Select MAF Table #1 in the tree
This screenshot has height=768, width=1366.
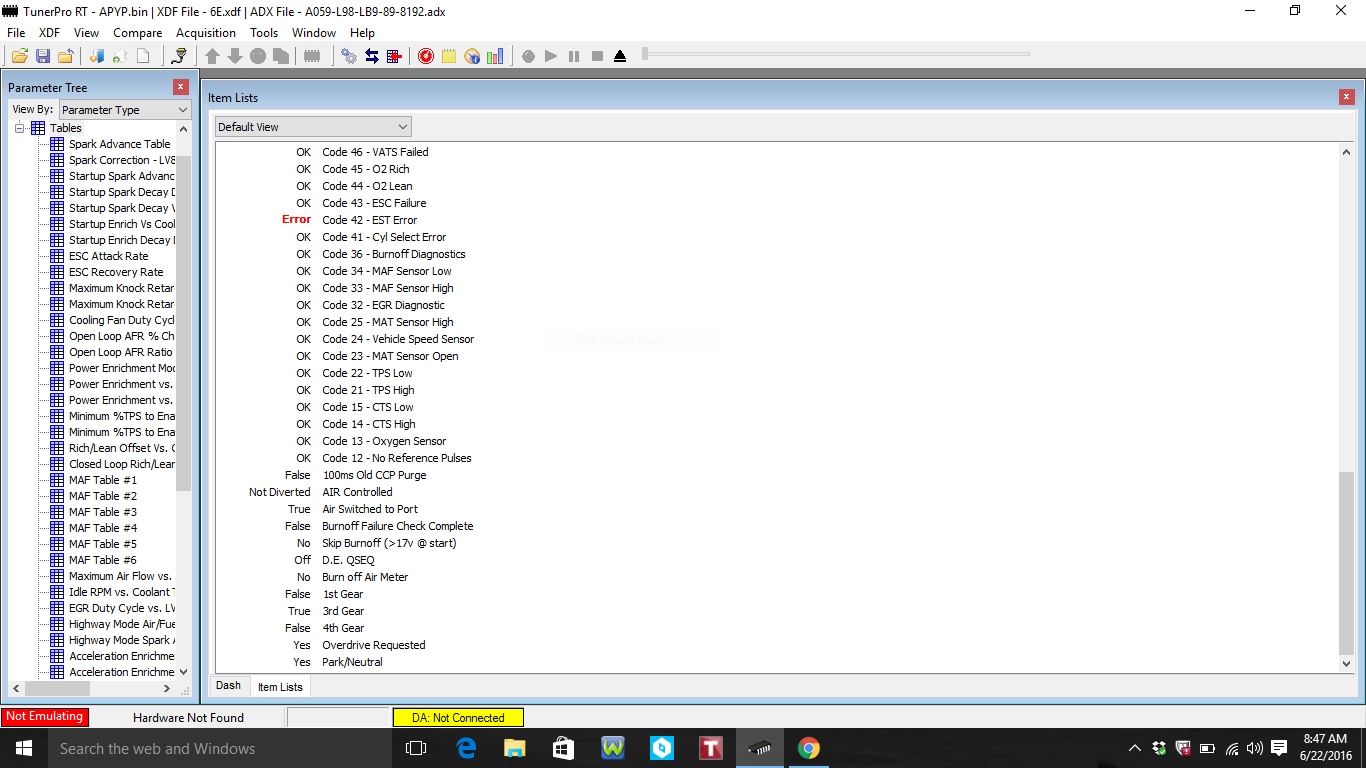(102, 480)
